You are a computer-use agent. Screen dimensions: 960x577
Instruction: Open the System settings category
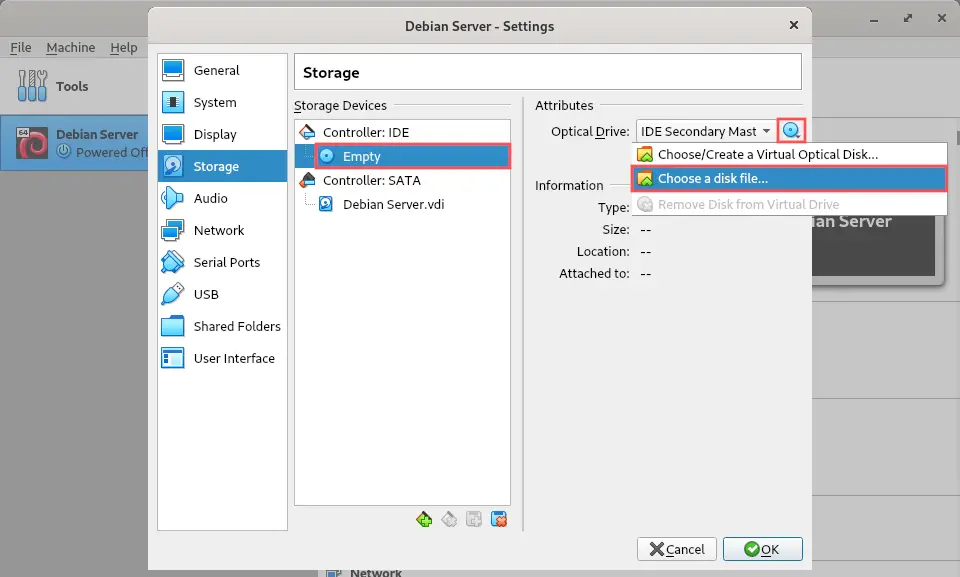(x=222, y=102)
